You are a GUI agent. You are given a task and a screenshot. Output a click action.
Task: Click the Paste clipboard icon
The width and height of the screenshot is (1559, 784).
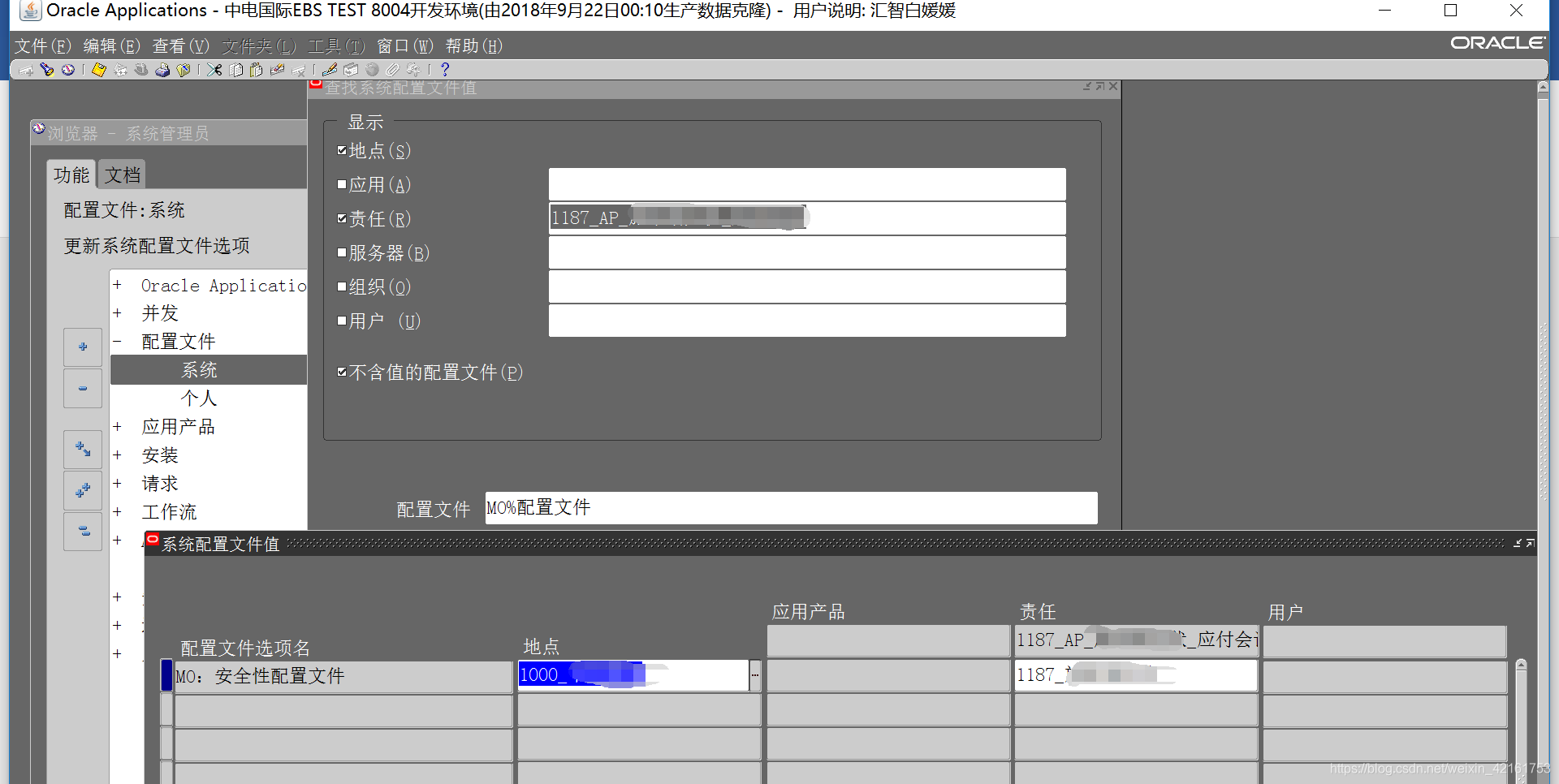[256, 70]
